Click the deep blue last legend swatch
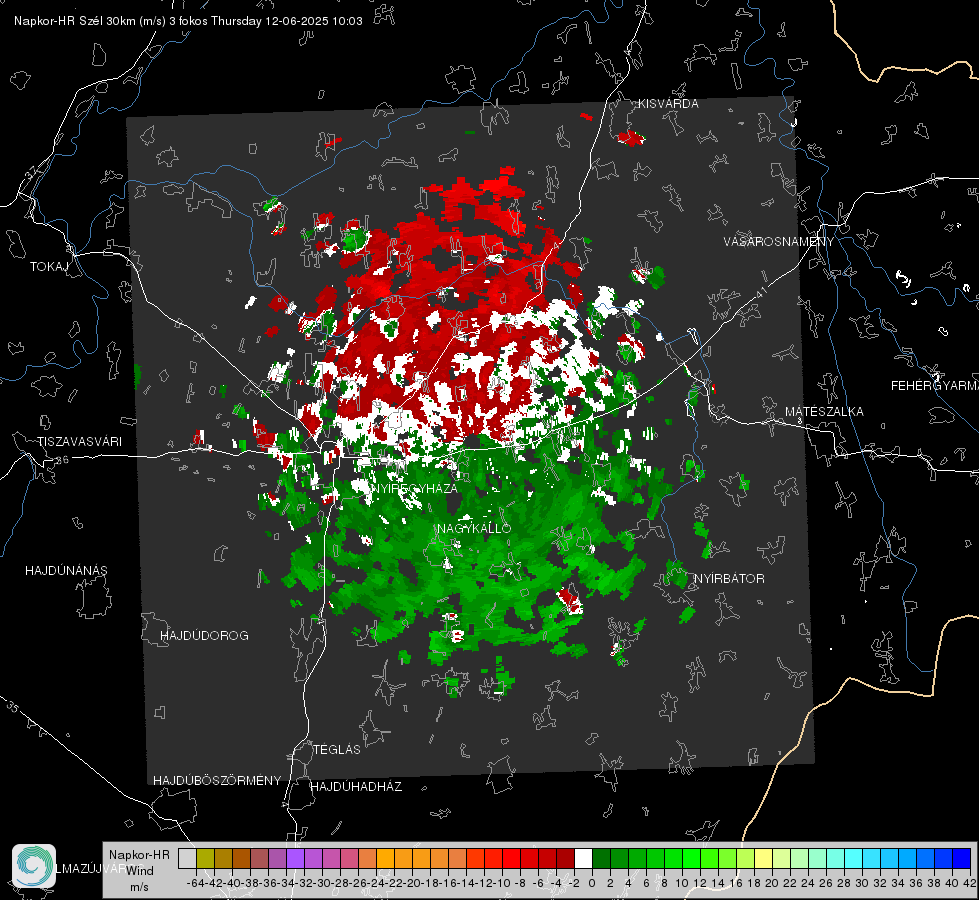 click(962, 858)
